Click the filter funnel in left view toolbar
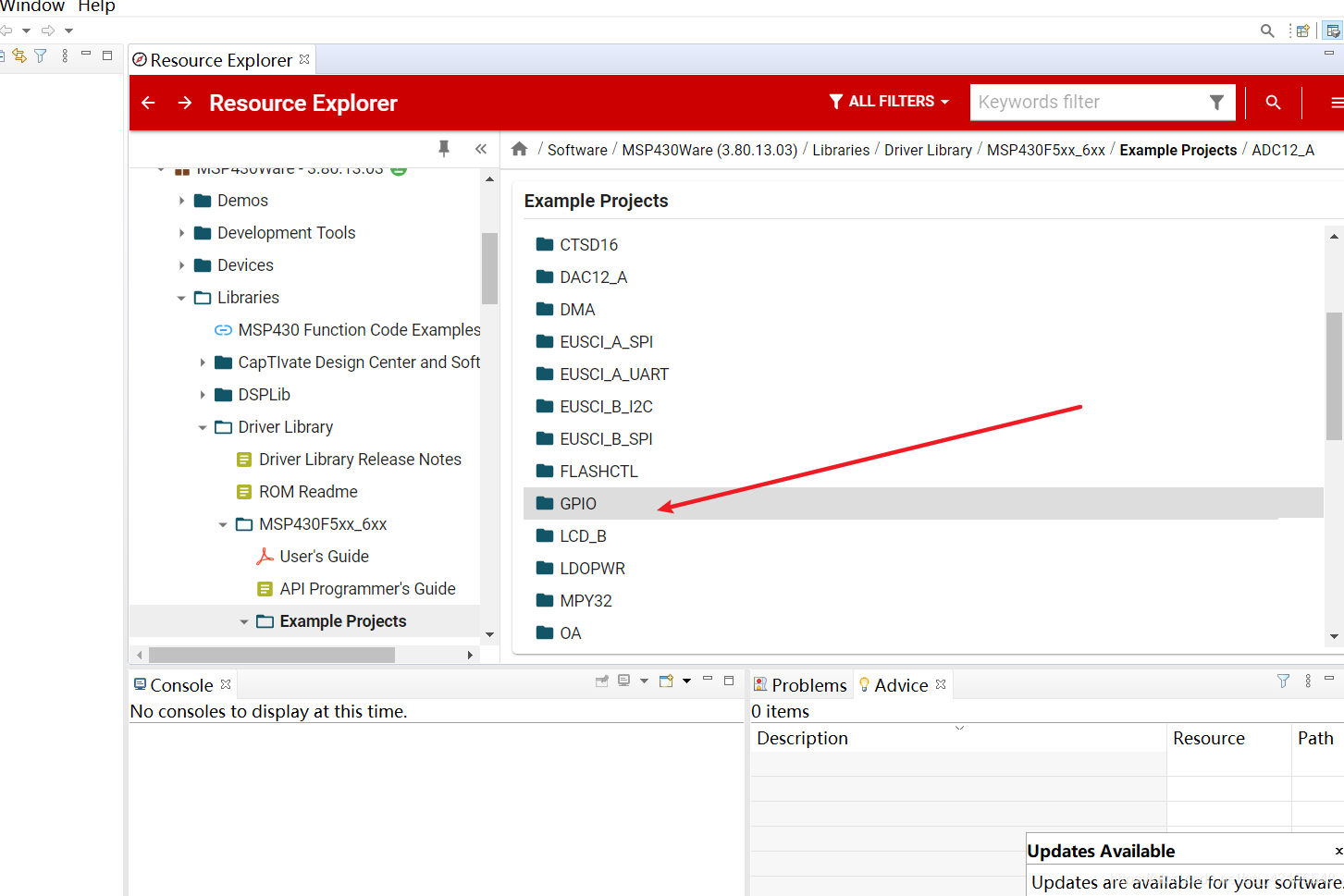Viewport: 1344px width, 896px height. pyautogui.click(x=41, y=55)
